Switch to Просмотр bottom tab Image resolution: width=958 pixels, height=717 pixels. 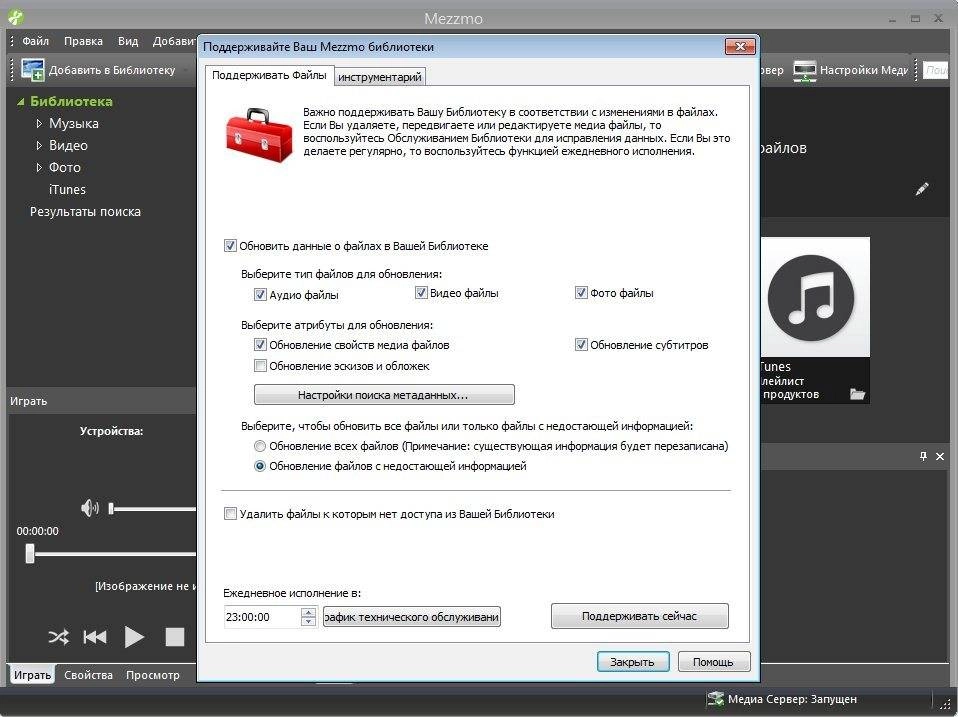click(153, 675)
